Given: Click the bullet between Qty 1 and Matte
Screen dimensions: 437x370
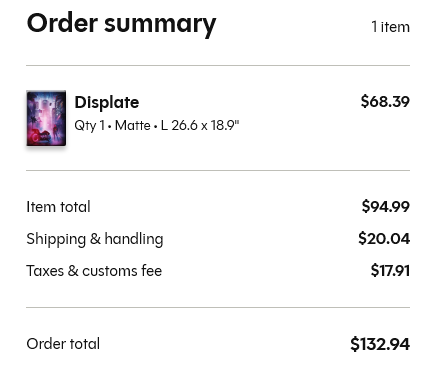Looking at the screenshot, I should tap(110, 127).
